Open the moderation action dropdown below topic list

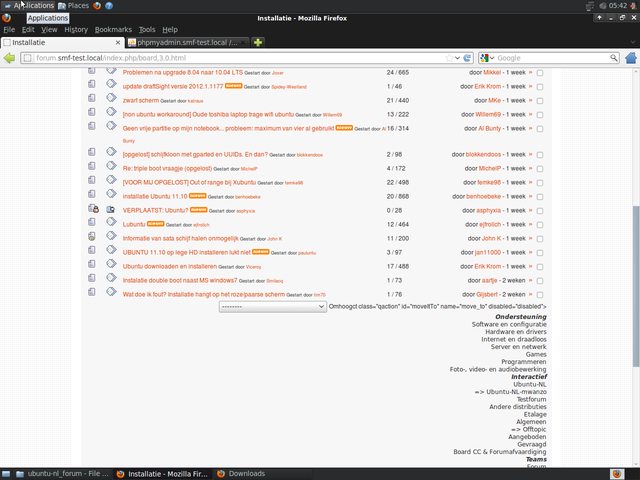coord(273,307)
